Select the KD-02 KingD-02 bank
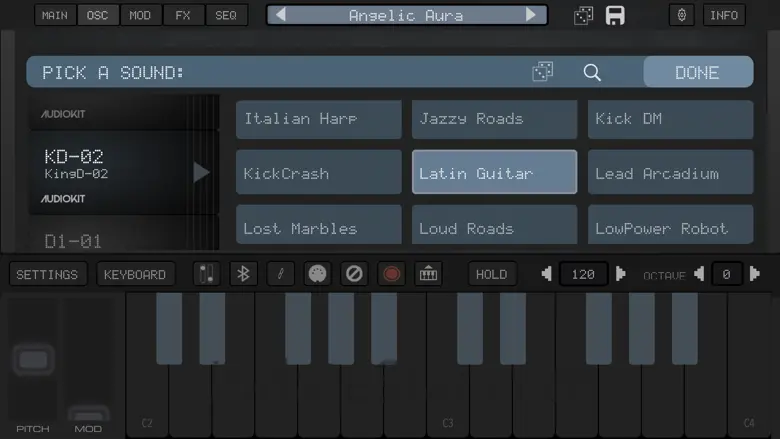 [x=124, y=172]
